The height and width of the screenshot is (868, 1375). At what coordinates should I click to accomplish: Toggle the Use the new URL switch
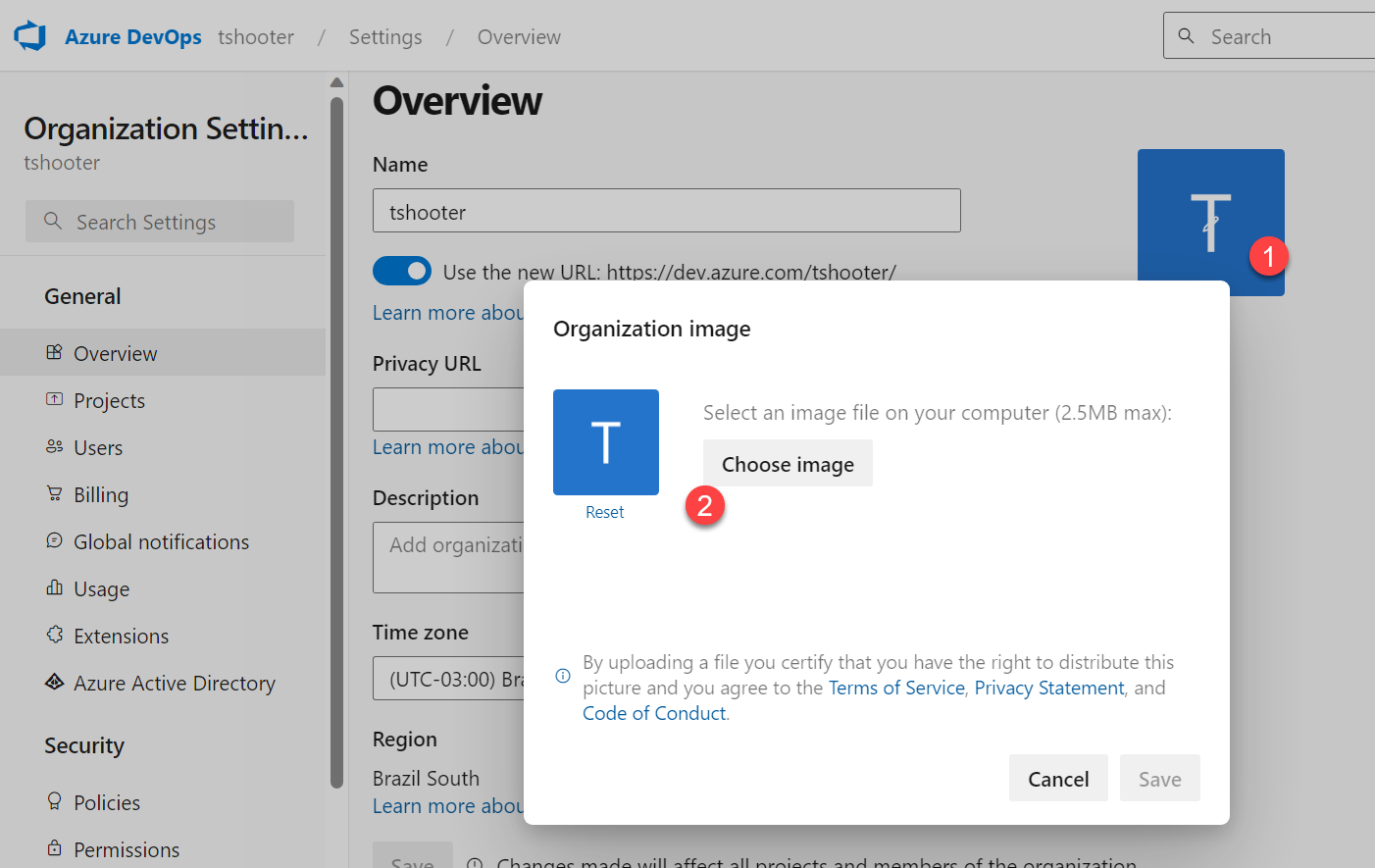pyautogui.click(x=402, y=271)
